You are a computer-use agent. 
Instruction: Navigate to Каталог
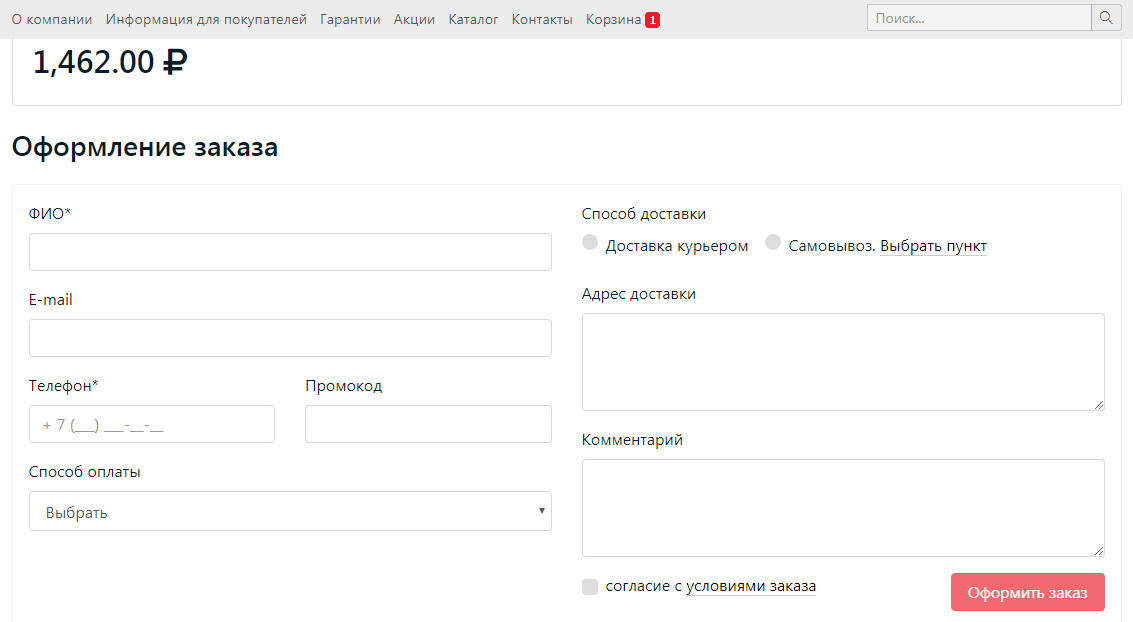click(473, 19)
